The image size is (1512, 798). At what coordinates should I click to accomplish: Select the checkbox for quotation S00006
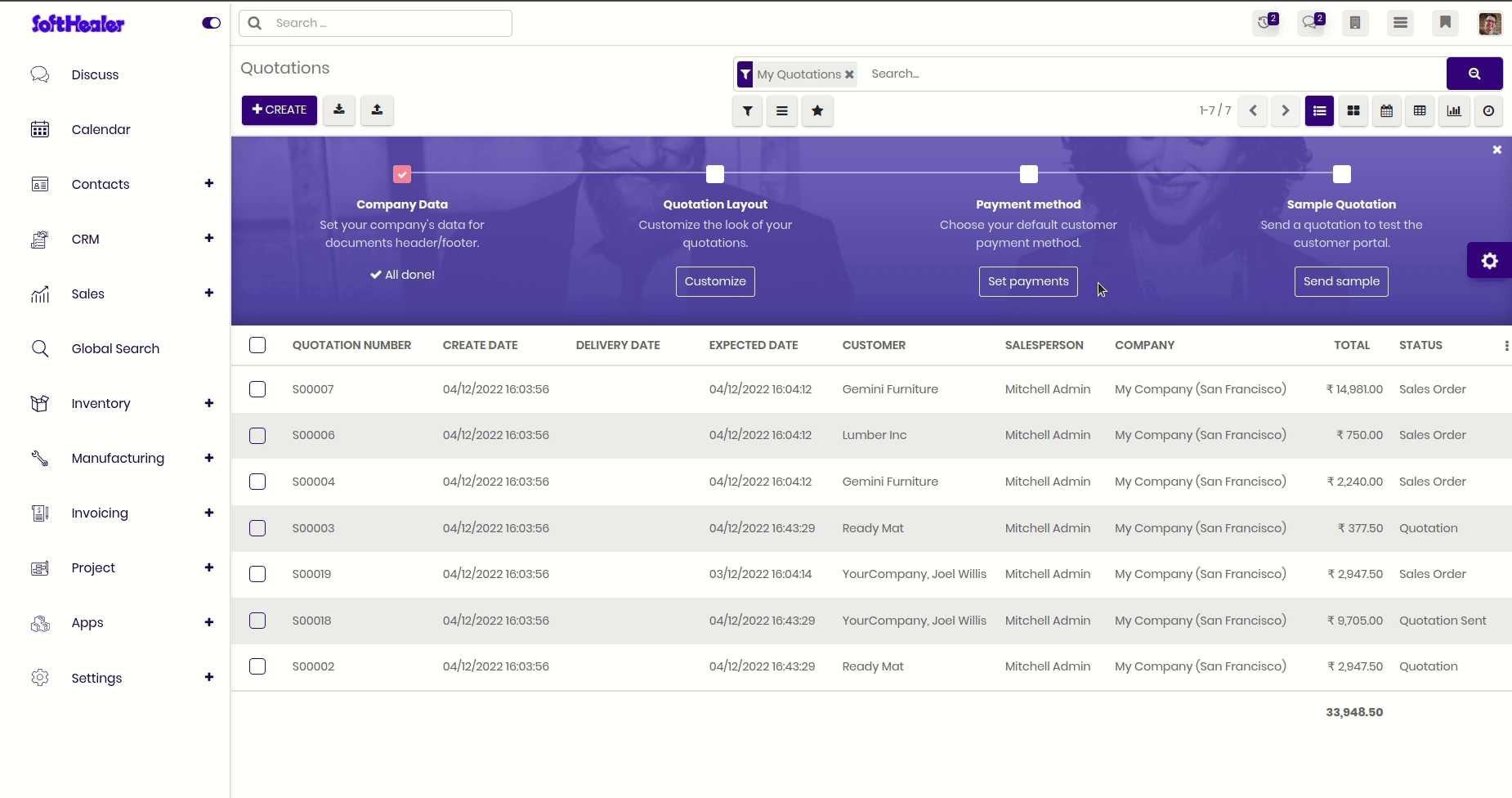(257, 436)
